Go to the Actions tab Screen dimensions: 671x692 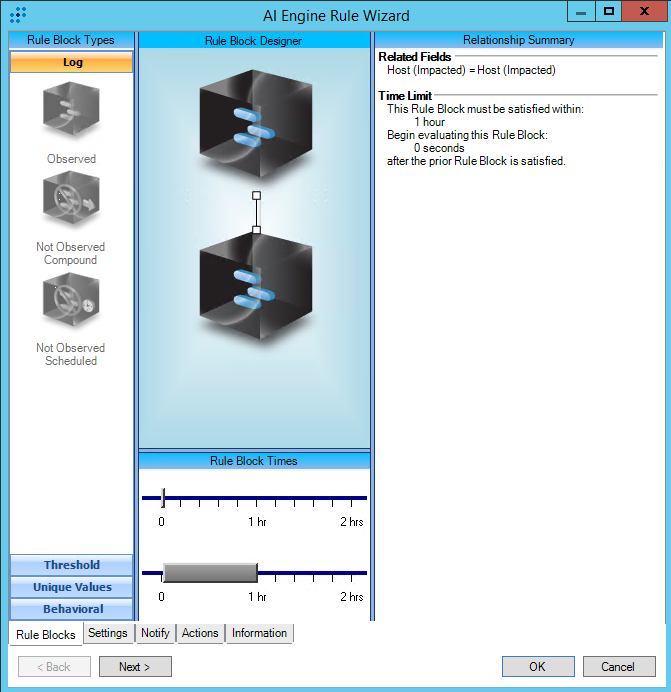click(x=200, y=633)
